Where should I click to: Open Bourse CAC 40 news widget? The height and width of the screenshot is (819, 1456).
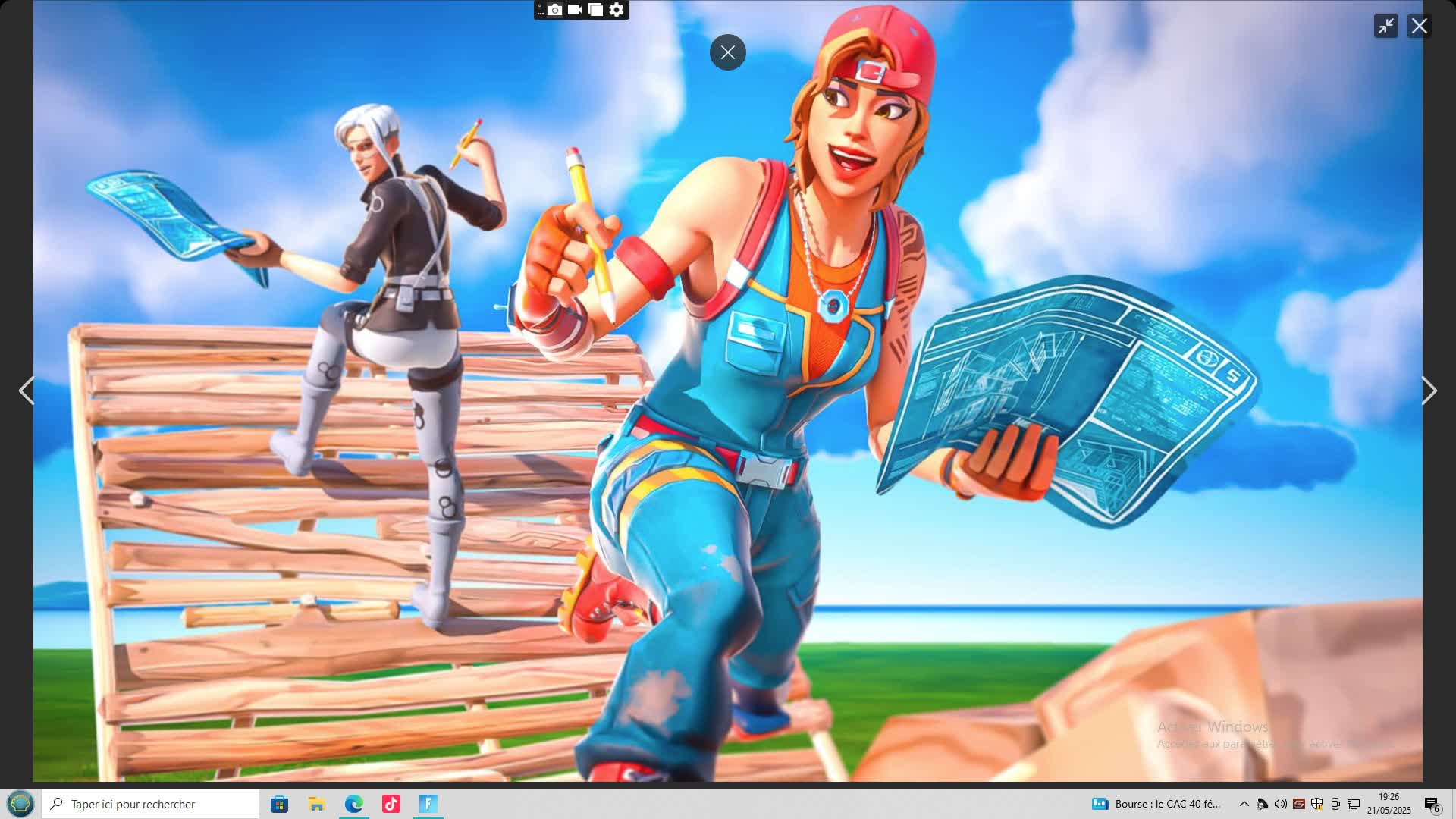coord(1156,804)
